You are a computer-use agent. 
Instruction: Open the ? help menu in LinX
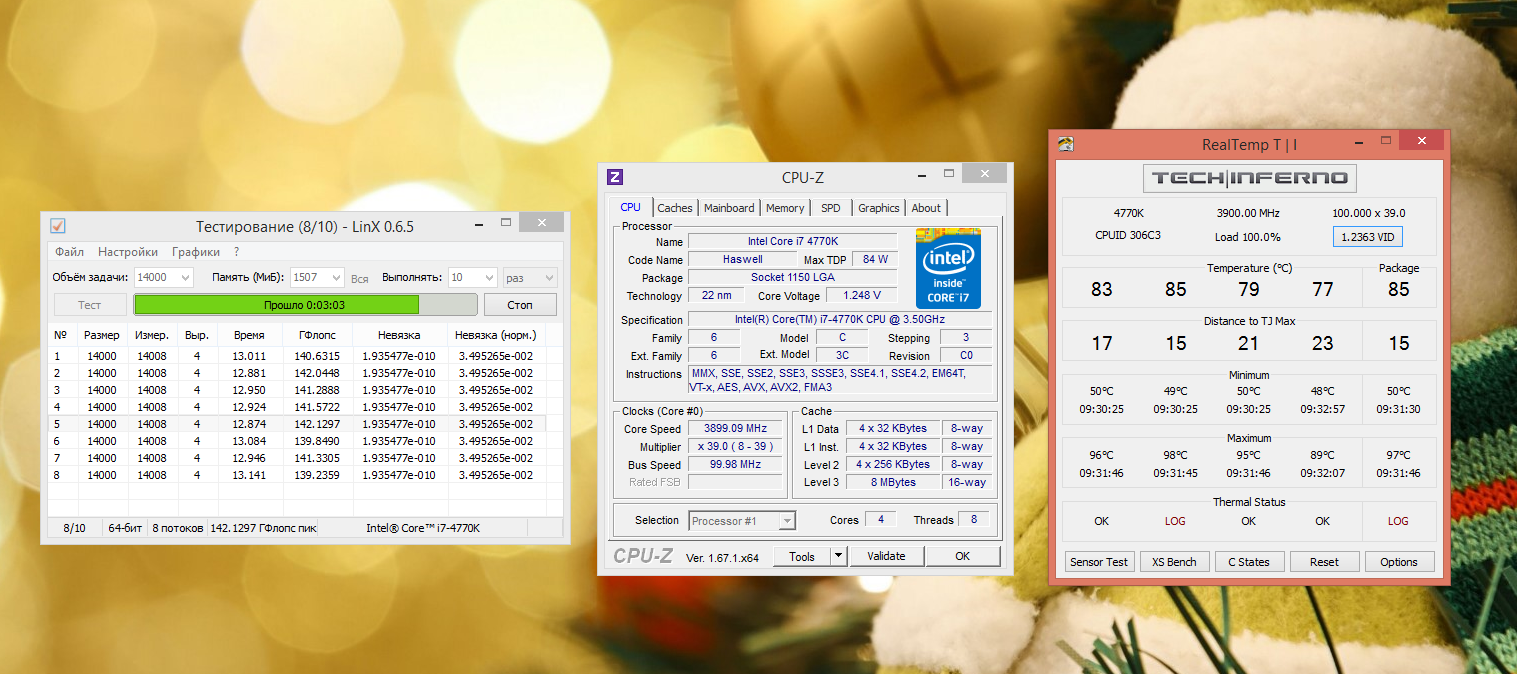pos(236,252)
